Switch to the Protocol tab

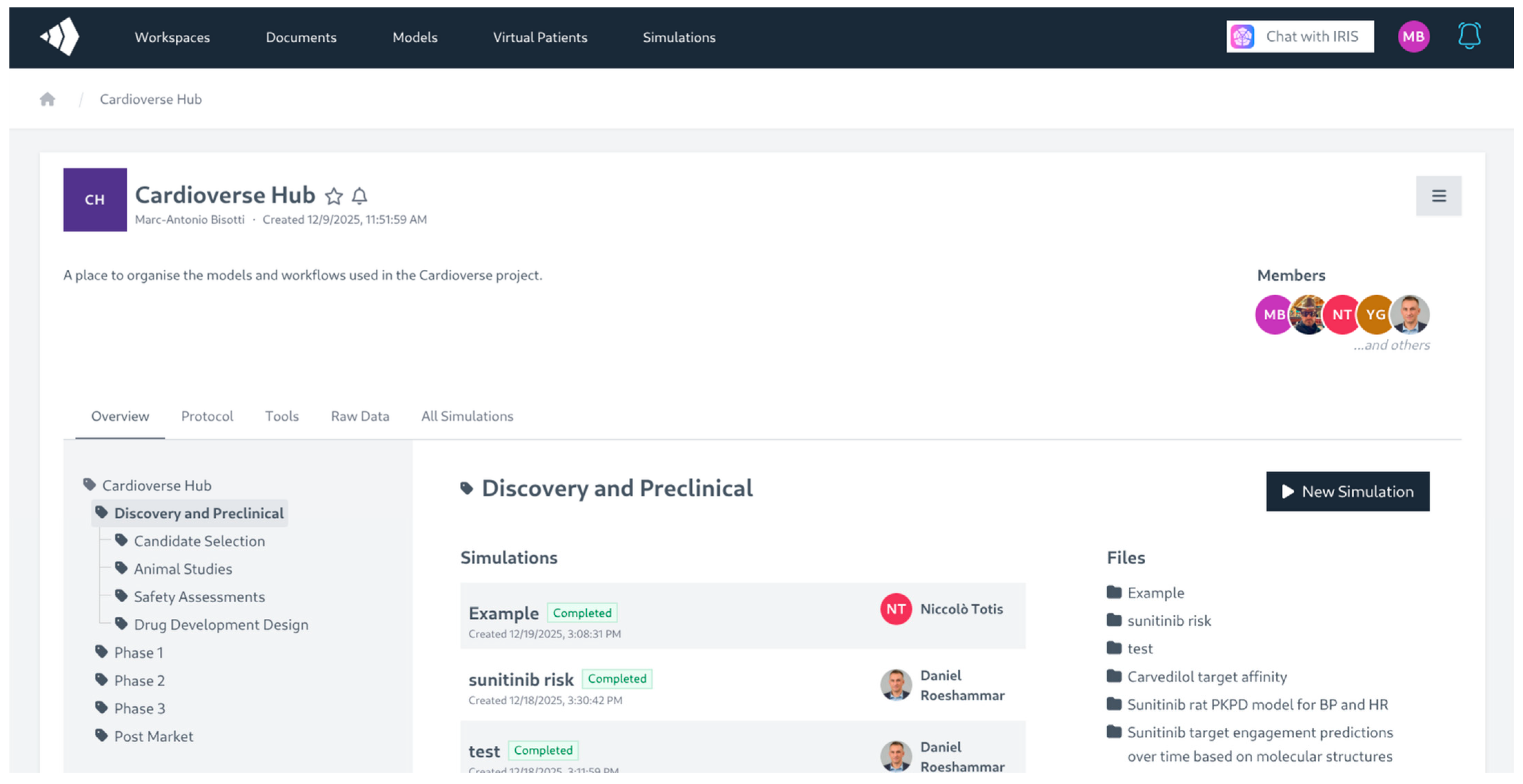coord(207,416)
